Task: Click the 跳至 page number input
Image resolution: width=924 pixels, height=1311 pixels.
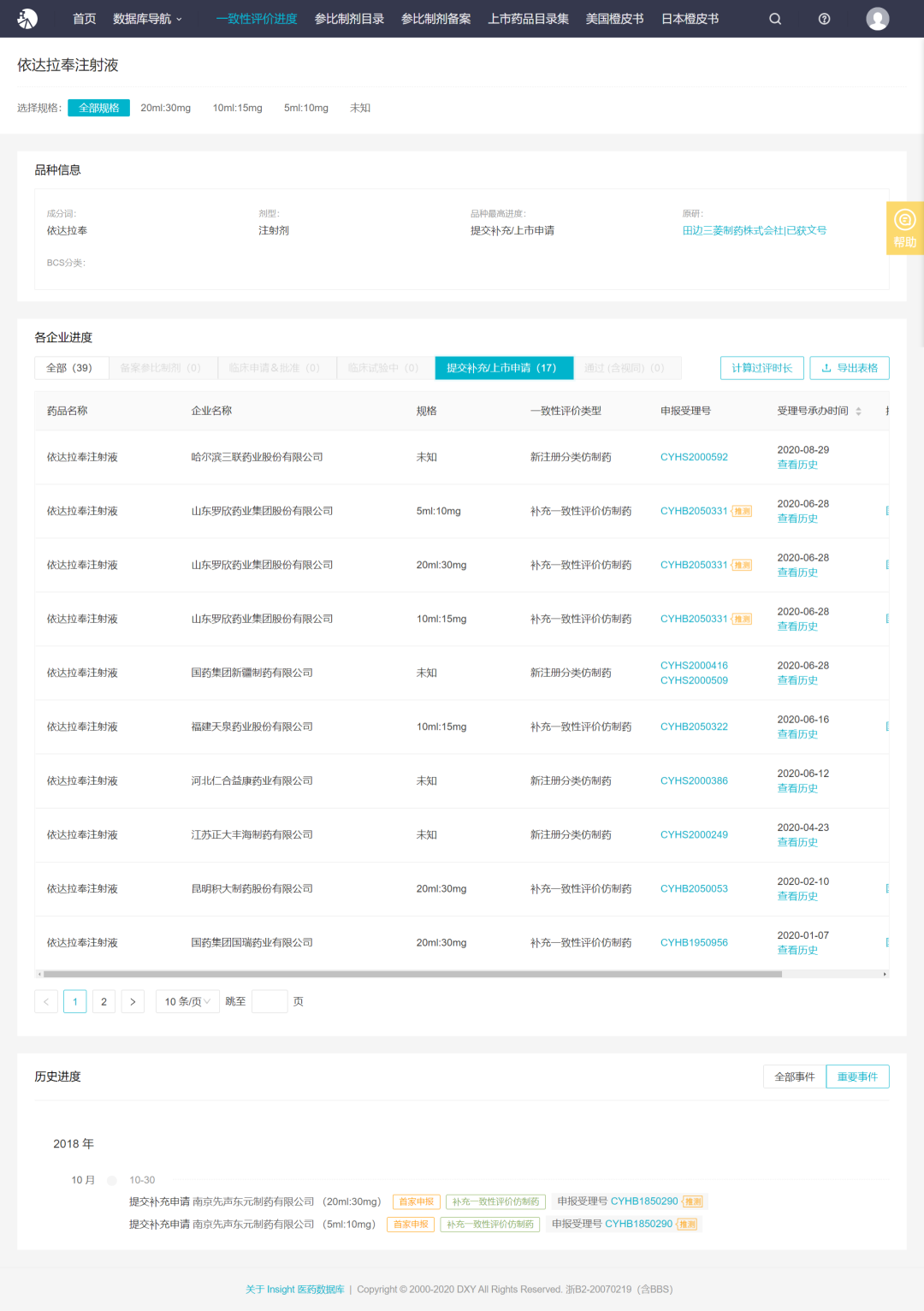Action: [269, 1001]
